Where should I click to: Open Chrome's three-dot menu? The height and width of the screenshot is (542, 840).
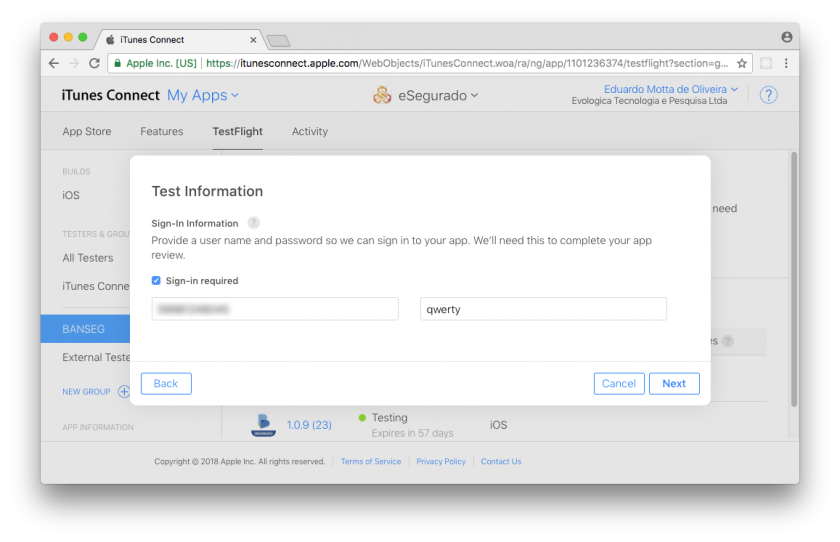(786, 63)
